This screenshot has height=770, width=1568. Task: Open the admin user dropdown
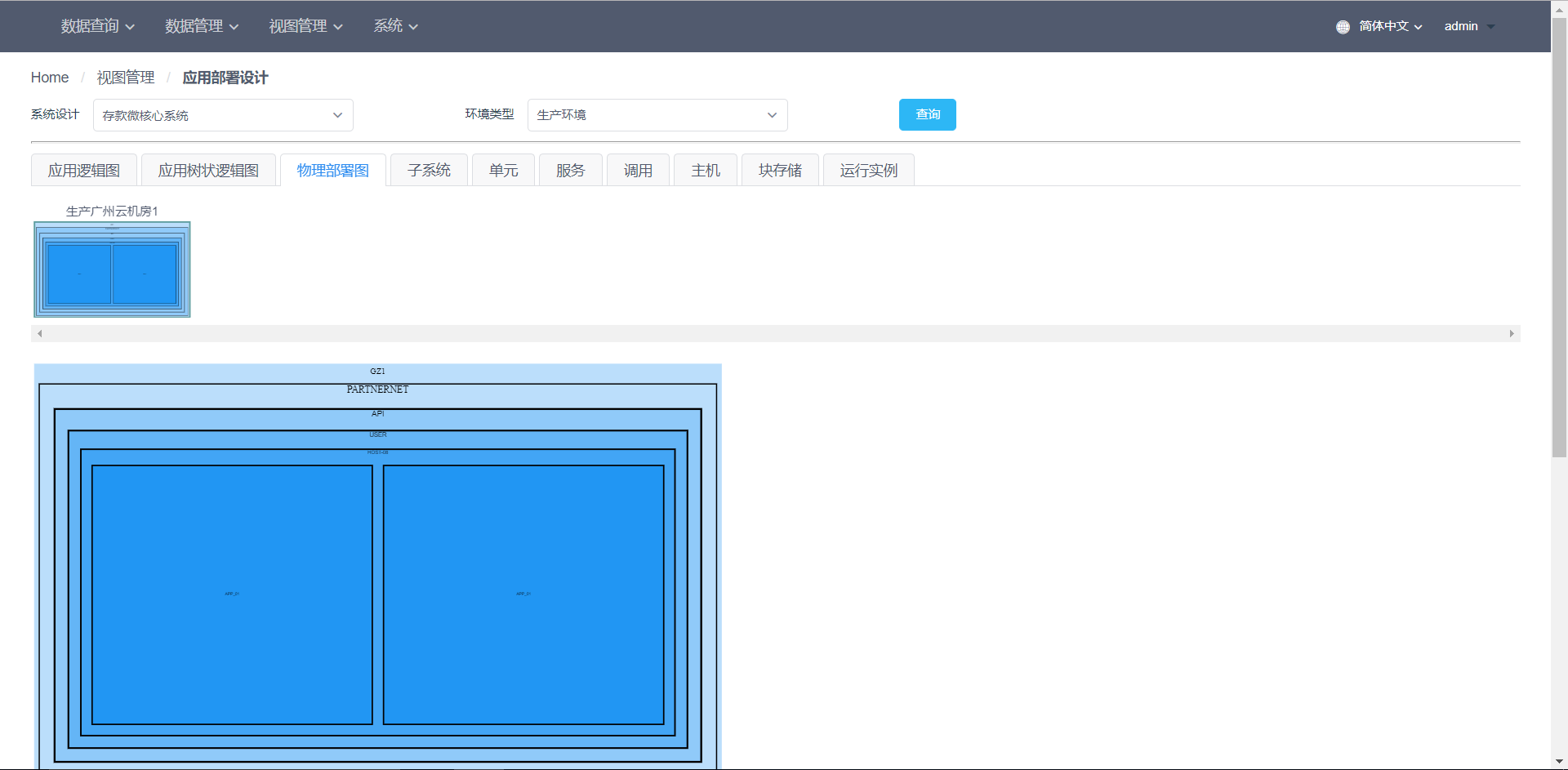click(1469, 26)
